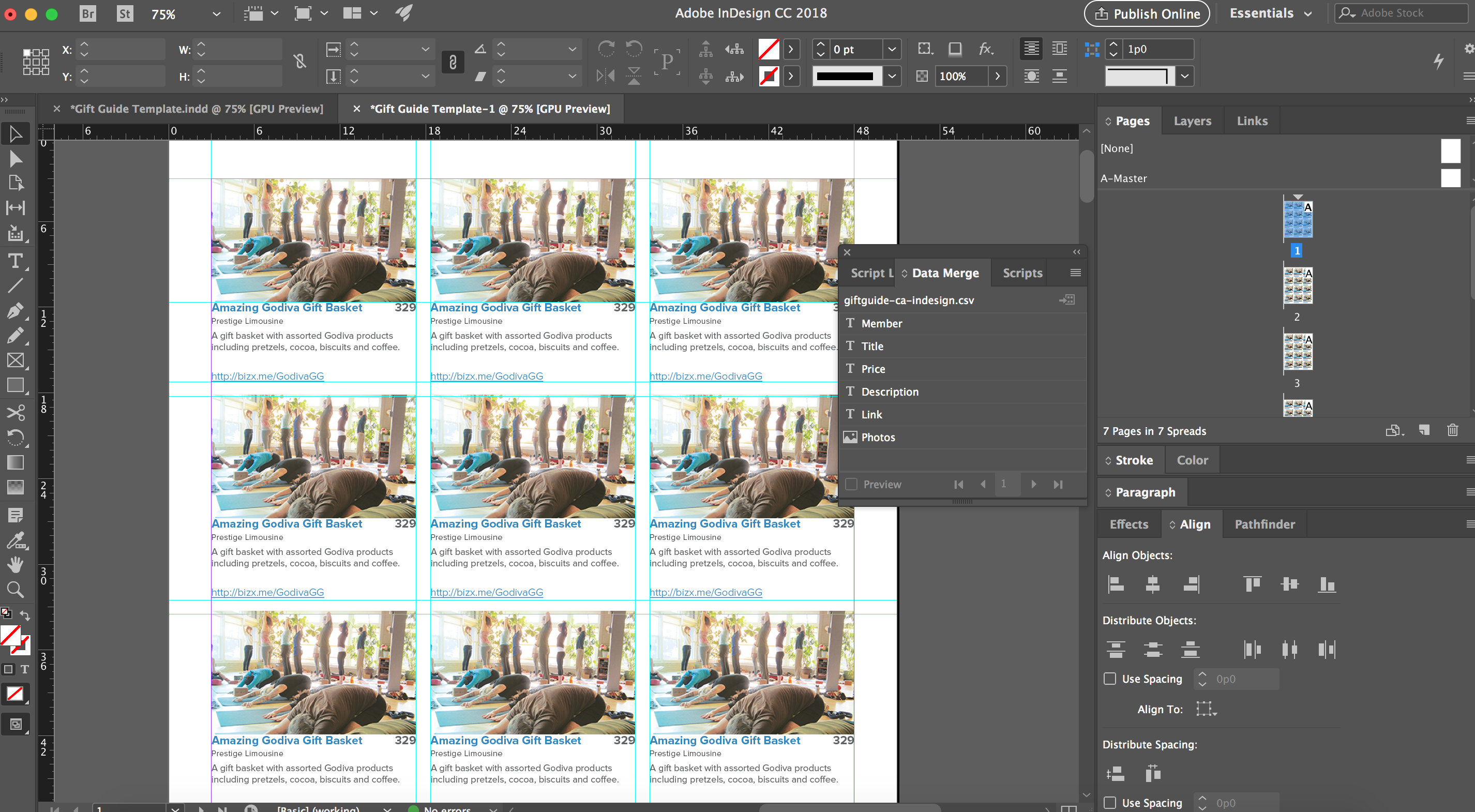1475x812 pixels.
Task: Select the Hand tool
Action: coord(16,565)
